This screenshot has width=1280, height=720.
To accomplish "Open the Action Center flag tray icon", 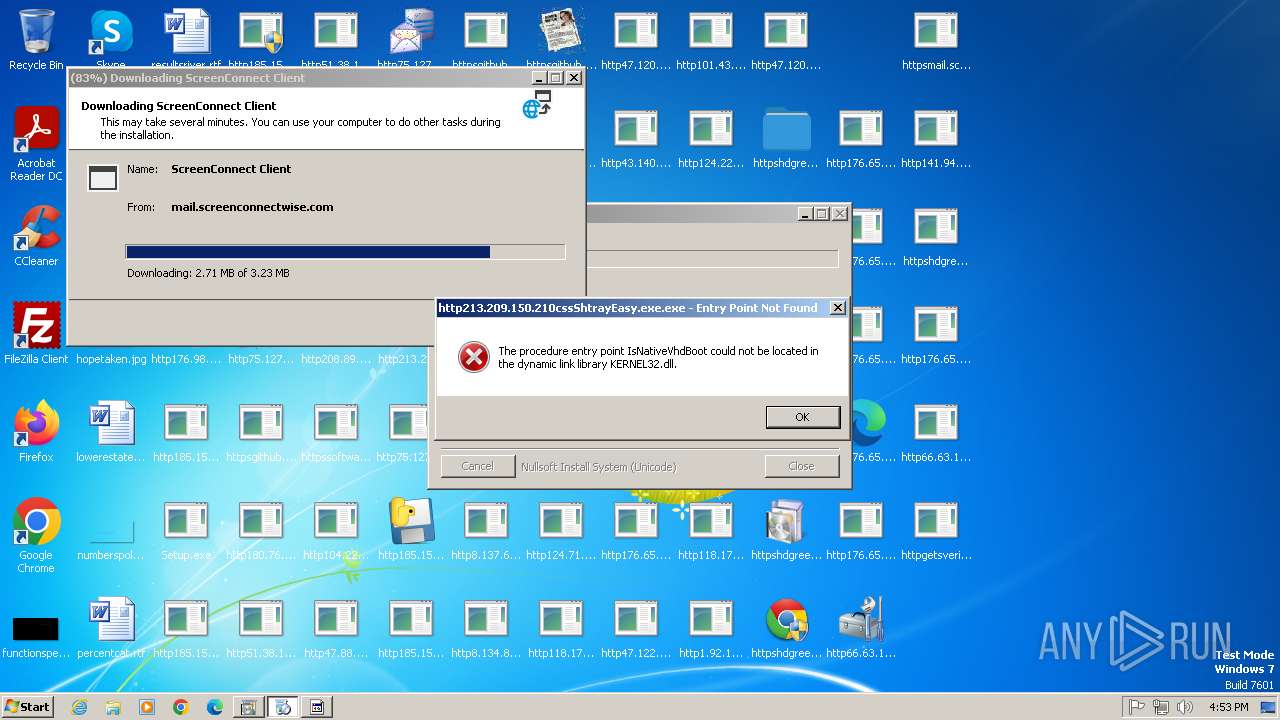I will coord(1137,707).
